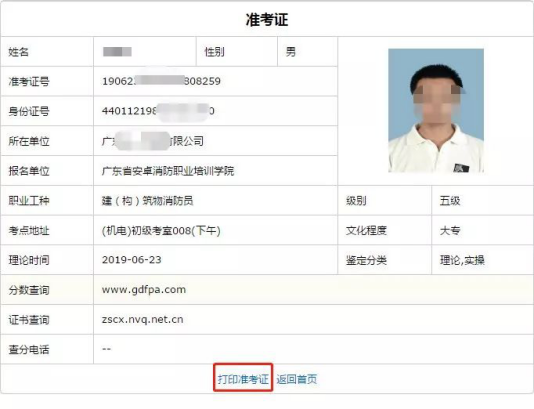Click the www.gdfpa.com score query address
534x409 pixels.
tap(144, 290)
